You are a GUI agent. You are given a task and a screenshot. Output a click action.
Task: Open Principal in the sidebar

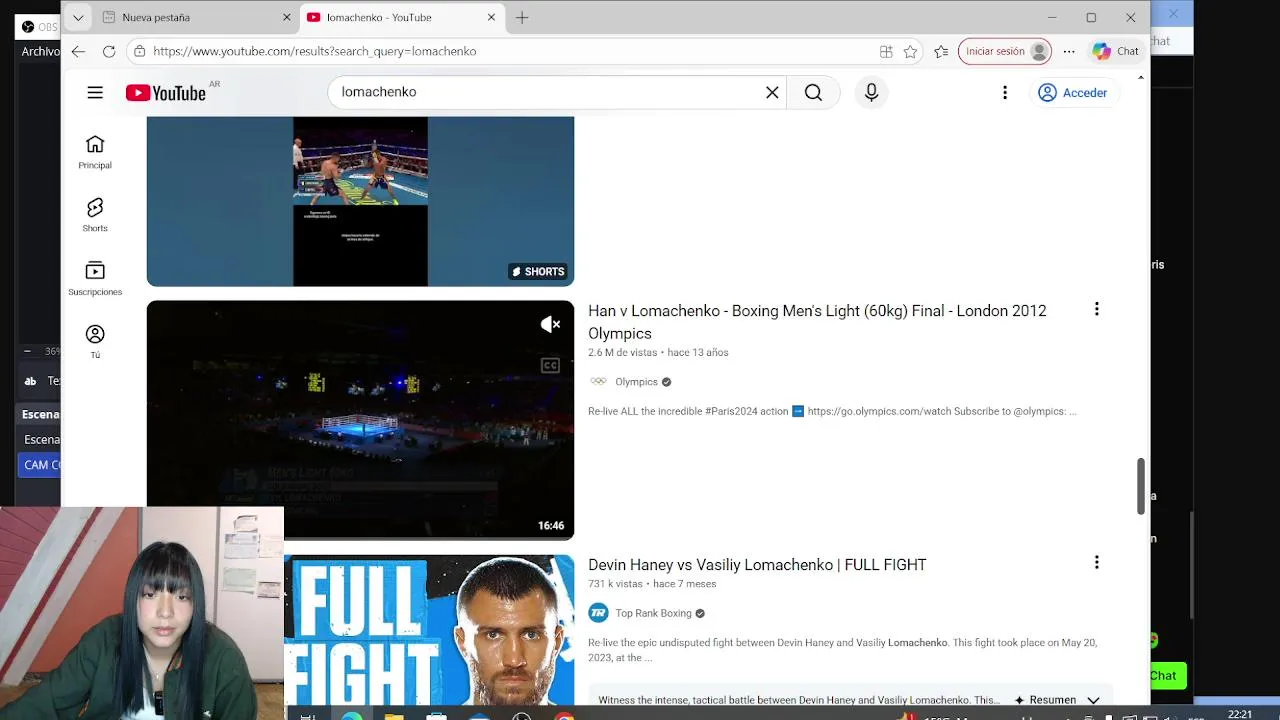point(95,152)
